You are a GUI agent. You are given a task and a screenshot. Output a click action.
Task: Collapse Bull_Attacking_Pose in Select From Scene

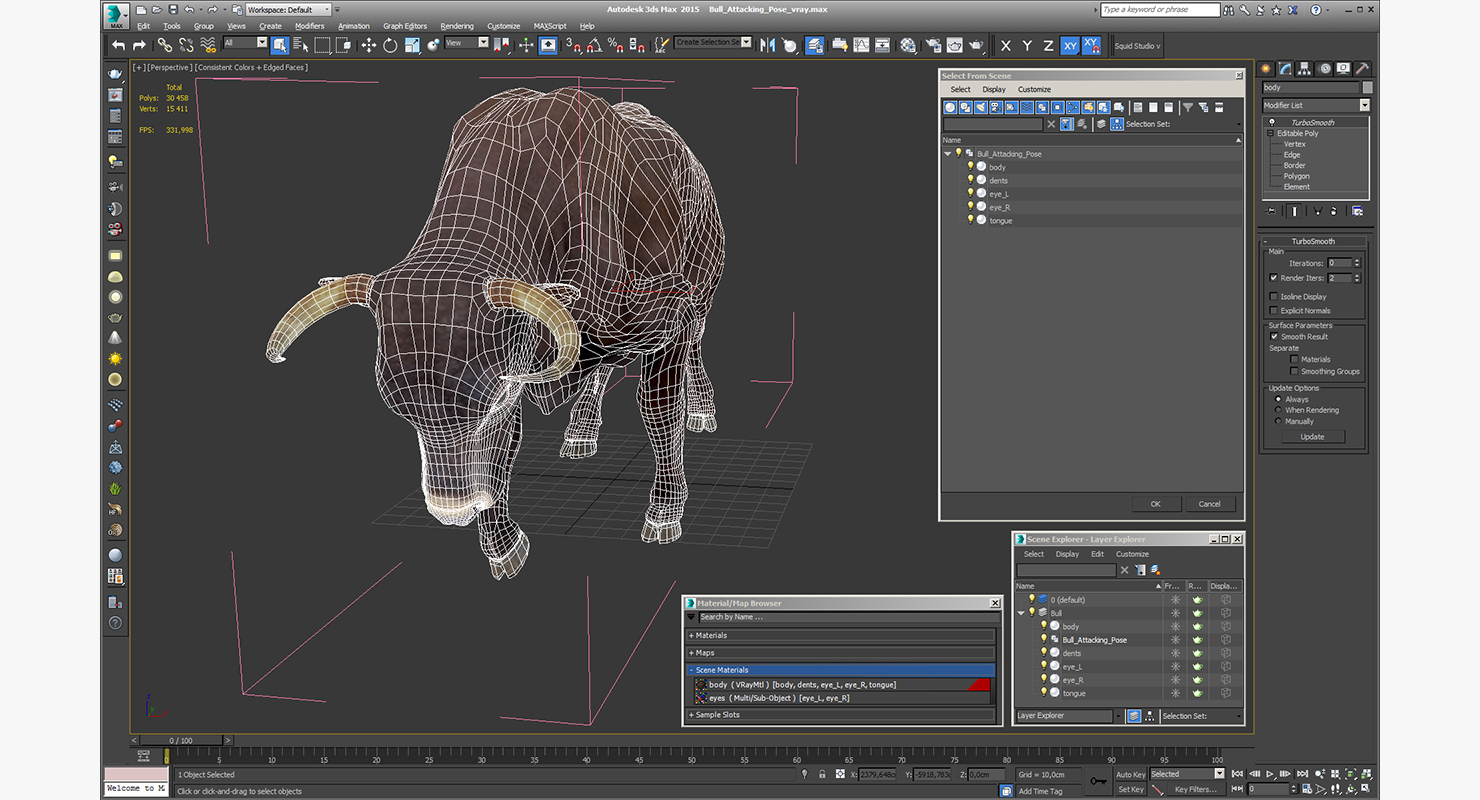click(x=948, y=154)
